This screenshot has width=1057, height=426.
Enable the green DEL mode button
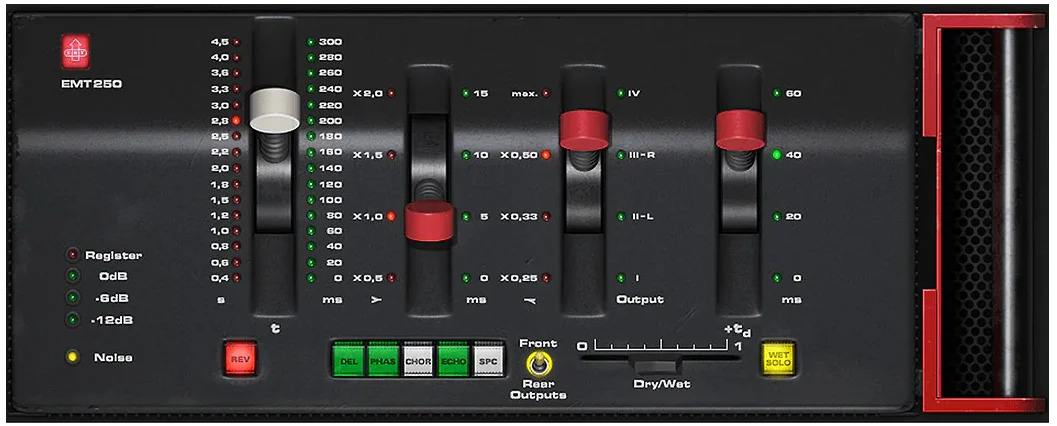[x=349, y=360]
